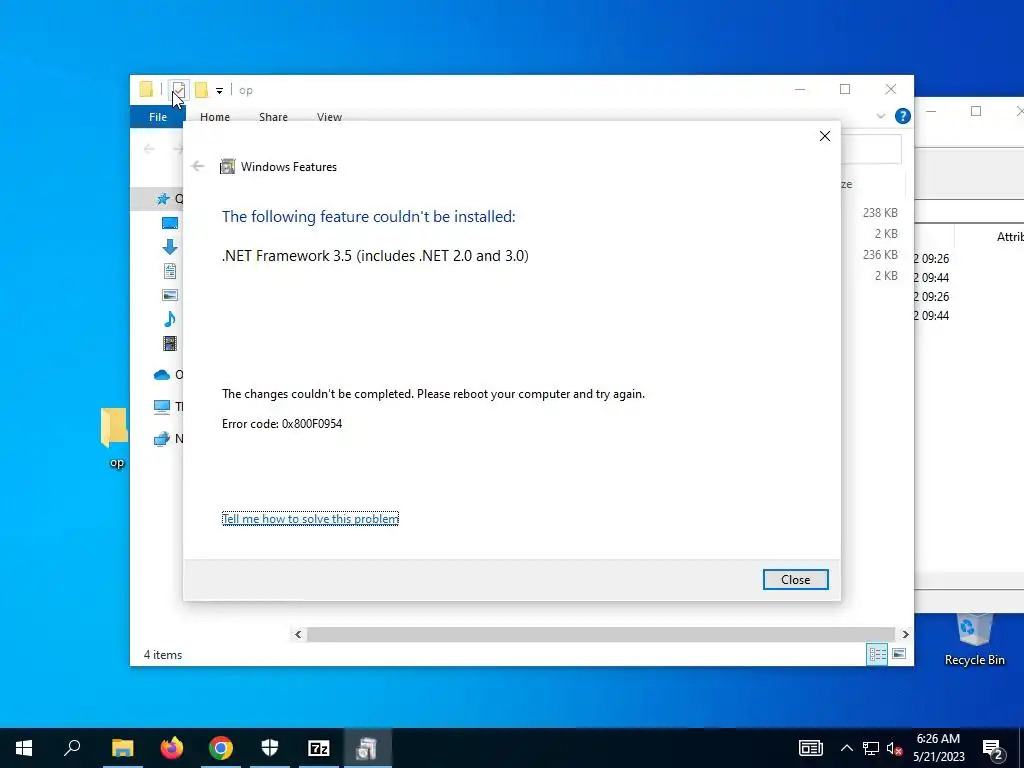
Task: Close Windows Features dialog with X button
Action: [825, 136]
